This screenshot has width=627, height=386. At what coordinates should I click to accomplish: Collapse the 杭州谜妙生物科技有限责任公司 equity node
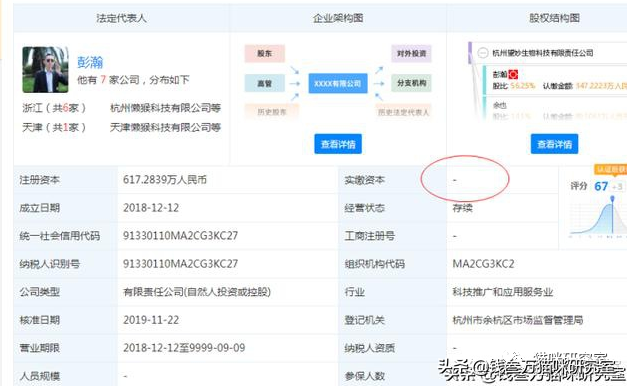pyautogui.click(x=483, y=53)
